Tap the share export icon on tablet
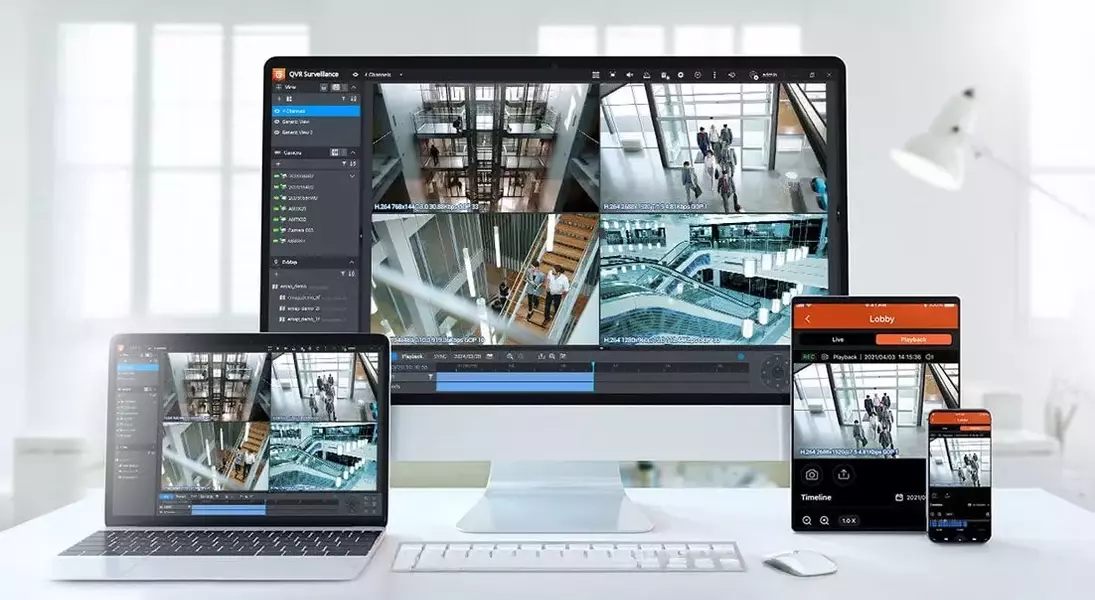This screenshot has height=600, width=1095. coord(843,474)
